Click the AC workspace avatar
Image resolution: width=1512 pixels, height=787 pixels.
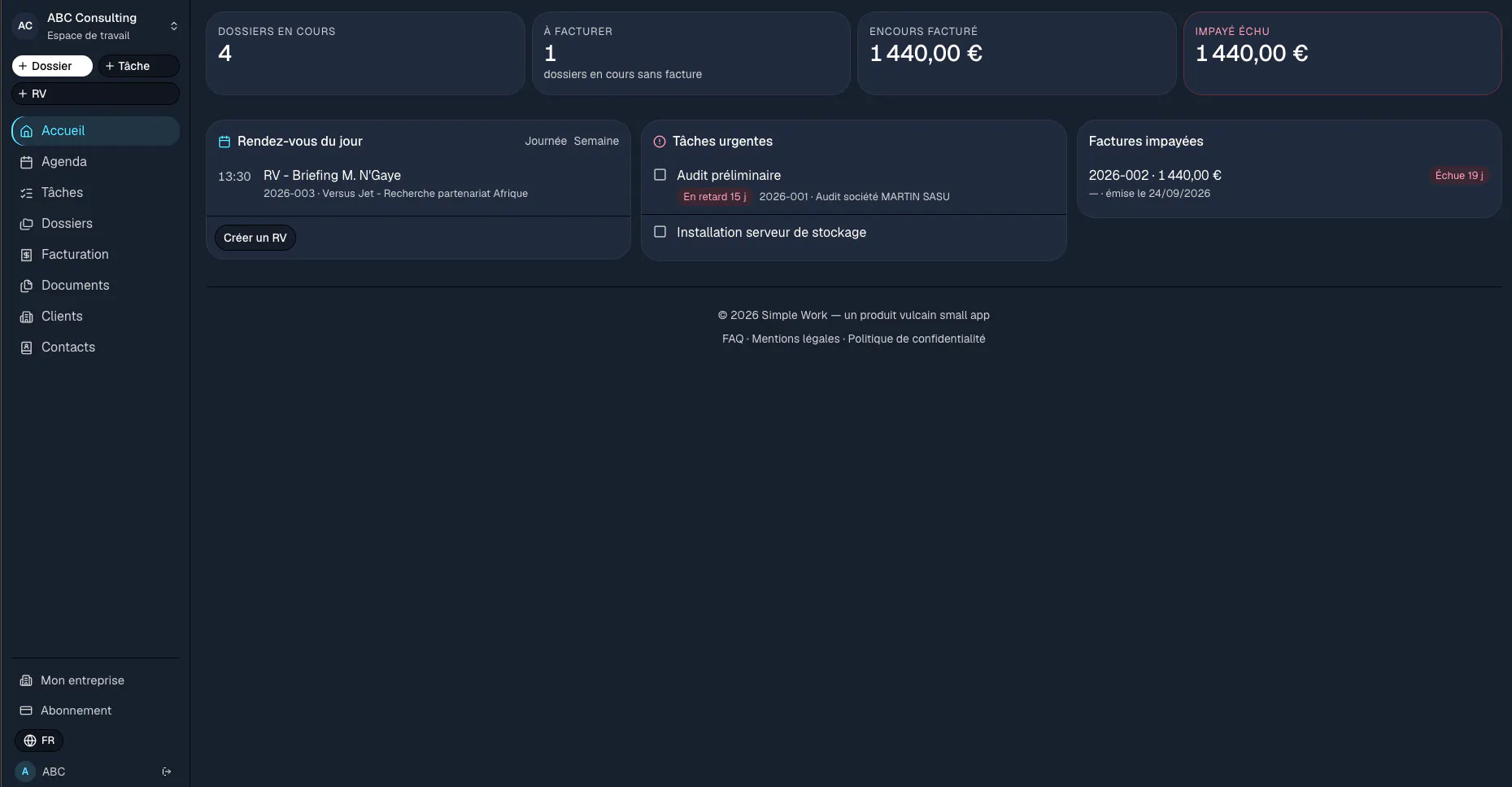coord(25,26)
